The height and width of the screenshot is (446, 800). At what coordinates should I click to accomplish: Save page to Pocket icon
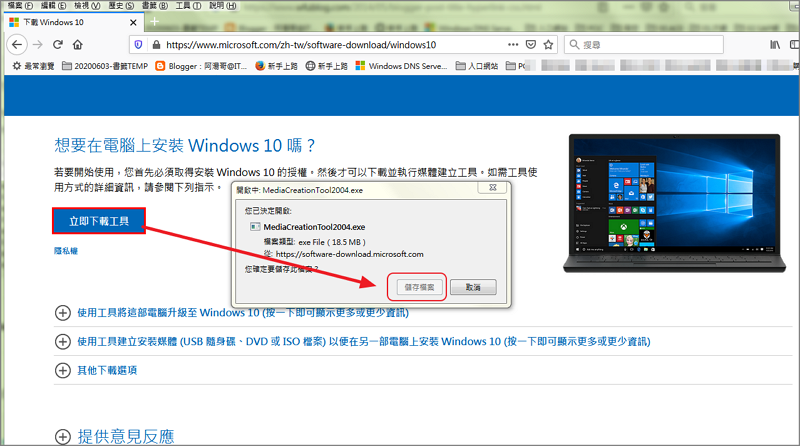coord(531,45)
